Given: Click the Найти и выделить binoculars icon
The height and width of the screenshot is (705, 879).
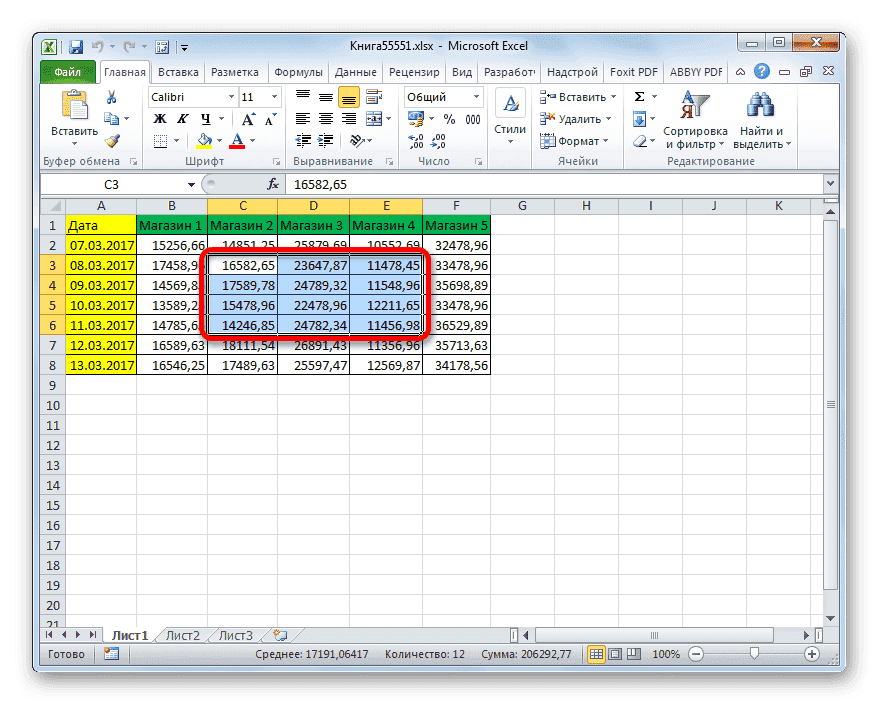Looking at the screenshot, I should click(x=760, y=105).
